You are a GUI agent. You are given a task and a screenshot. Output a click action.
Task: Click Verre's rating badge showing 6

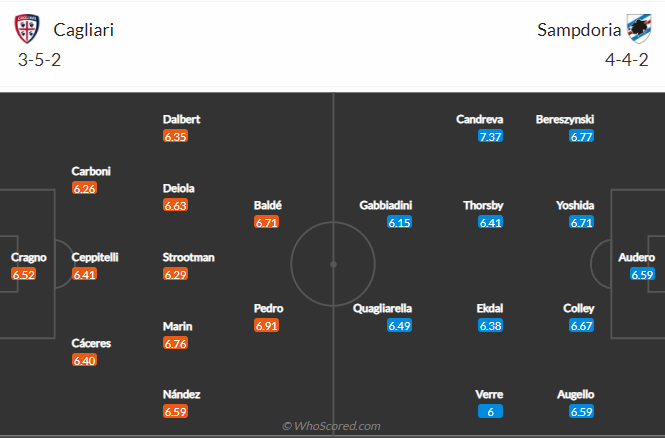click(x=490, y=412)
